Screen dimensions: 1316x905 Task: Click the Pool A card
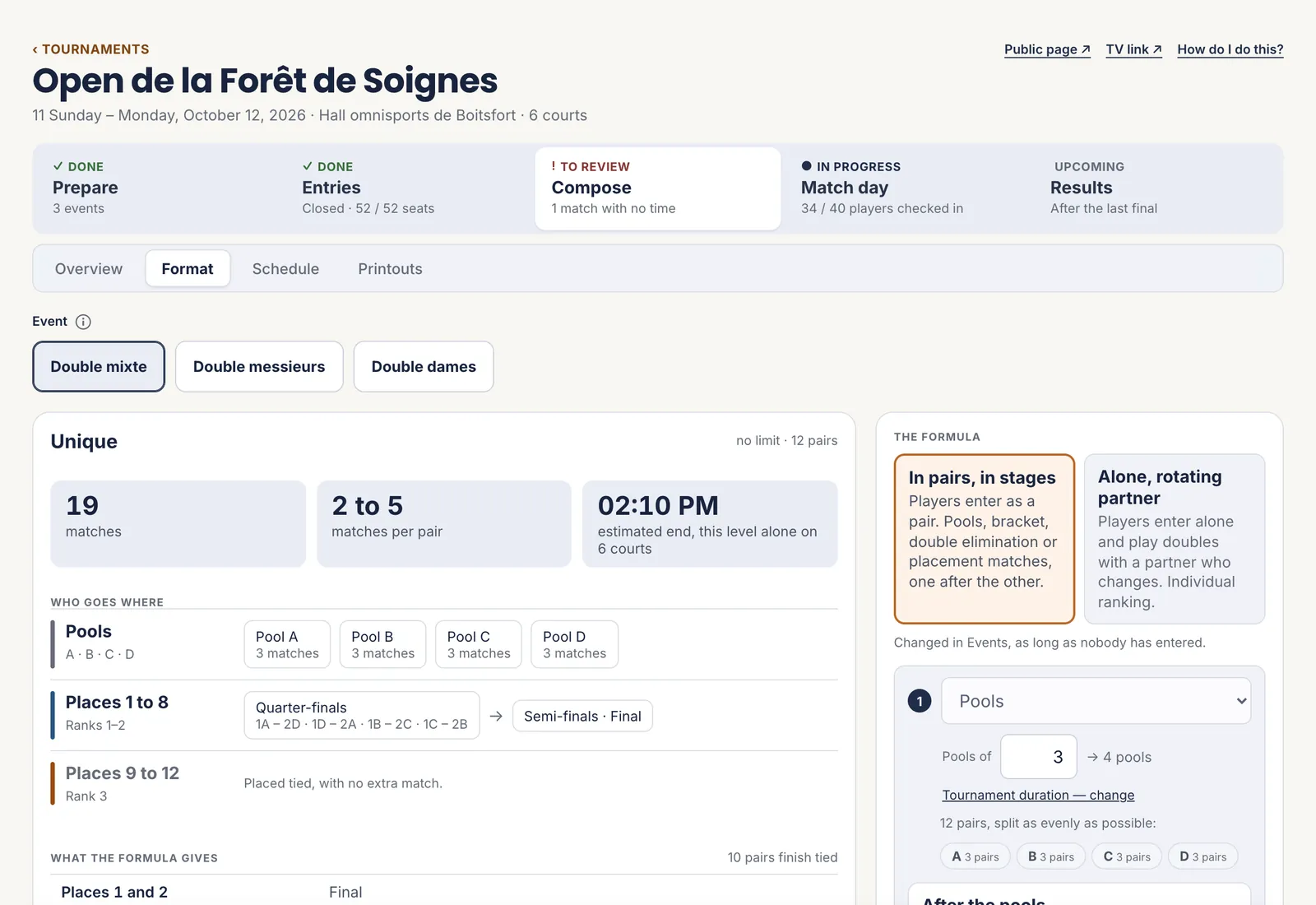[x=287, y=644]
